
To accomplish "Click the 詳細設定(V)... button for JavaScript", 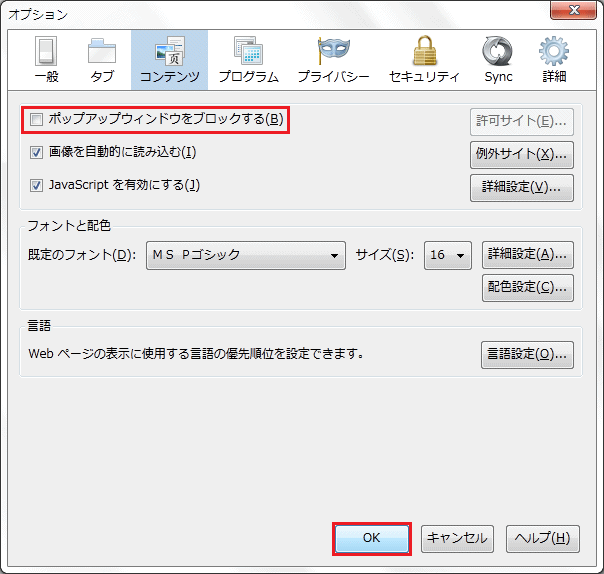I will [x=522, y=188].
